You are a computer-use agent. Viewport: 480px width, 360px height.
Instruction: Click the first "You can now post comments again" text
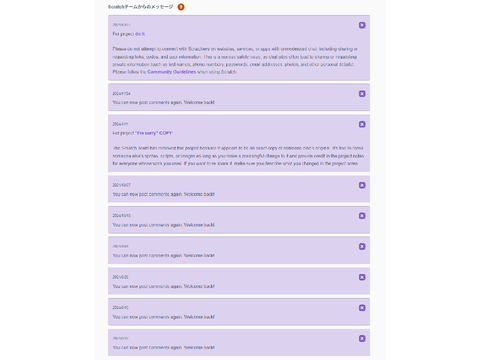pos(163,103)
